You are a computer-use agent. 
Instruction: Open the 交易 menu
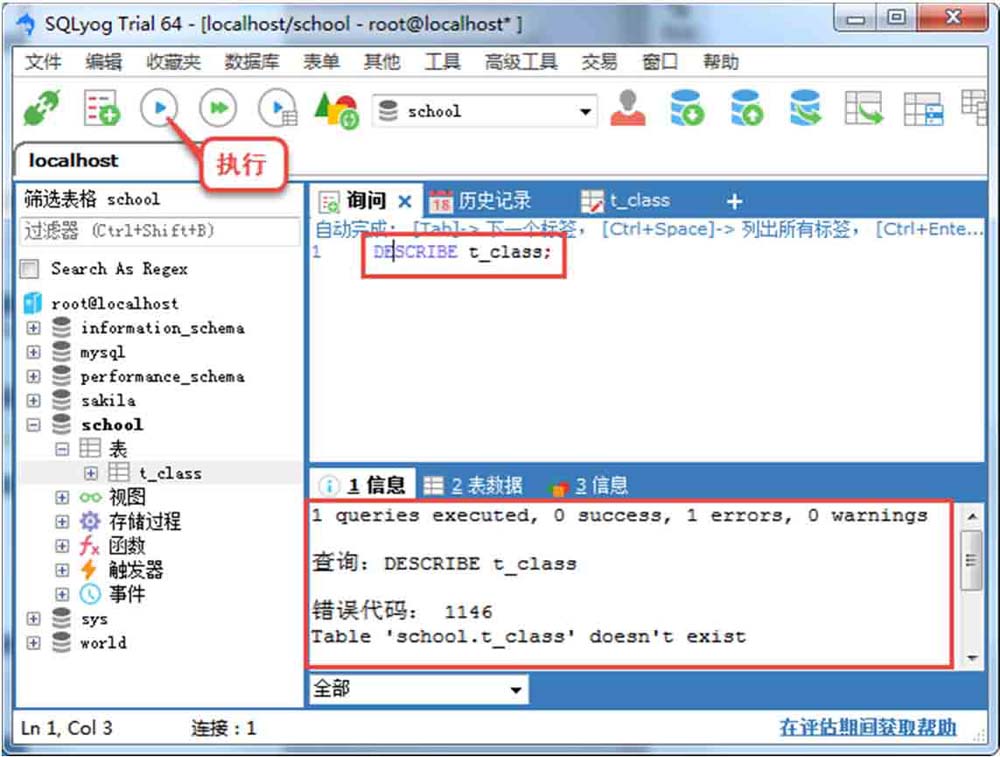click(599, 62)
